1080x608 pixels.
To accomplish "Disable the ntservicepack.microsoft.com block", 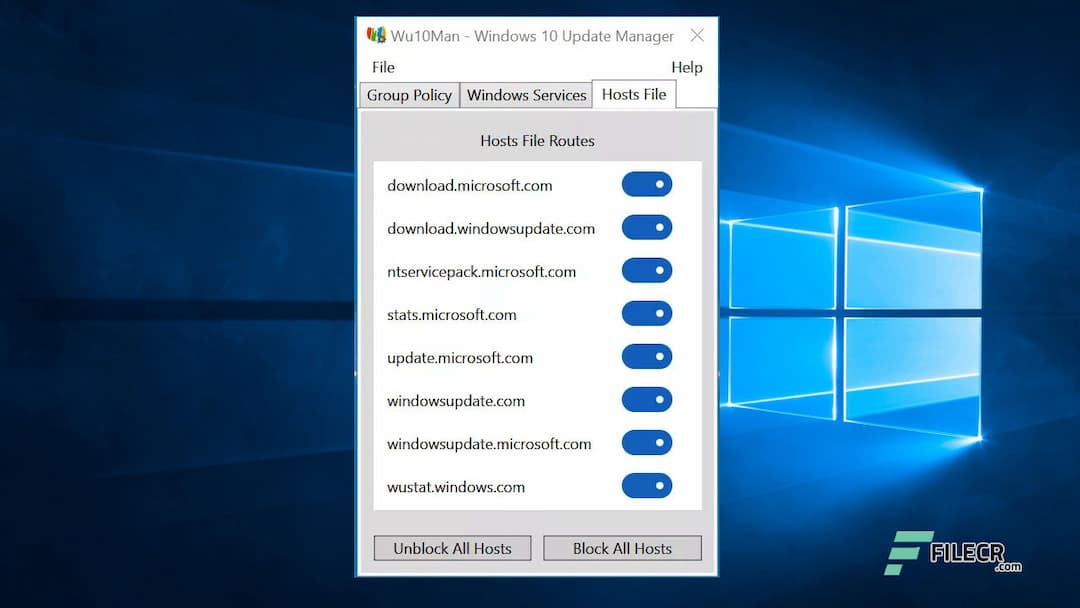I will point(646,270).
